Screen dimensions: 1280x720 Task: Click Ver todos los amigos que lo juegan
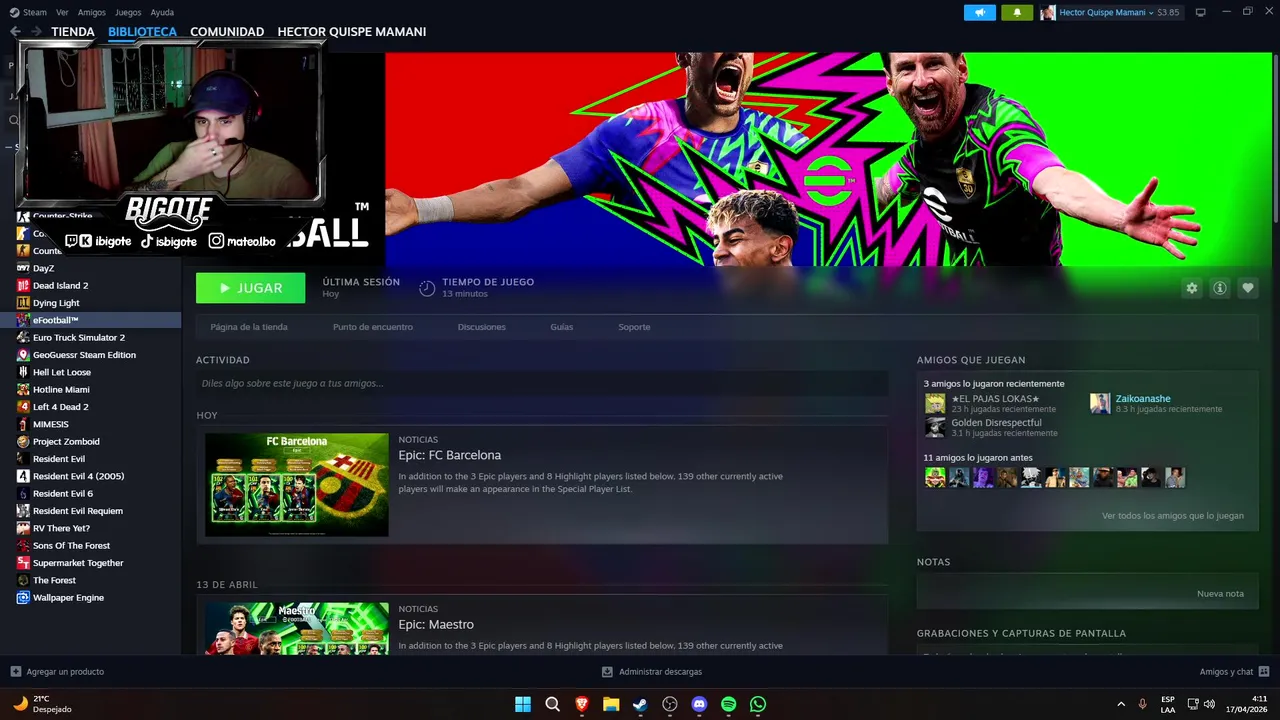1173,516
